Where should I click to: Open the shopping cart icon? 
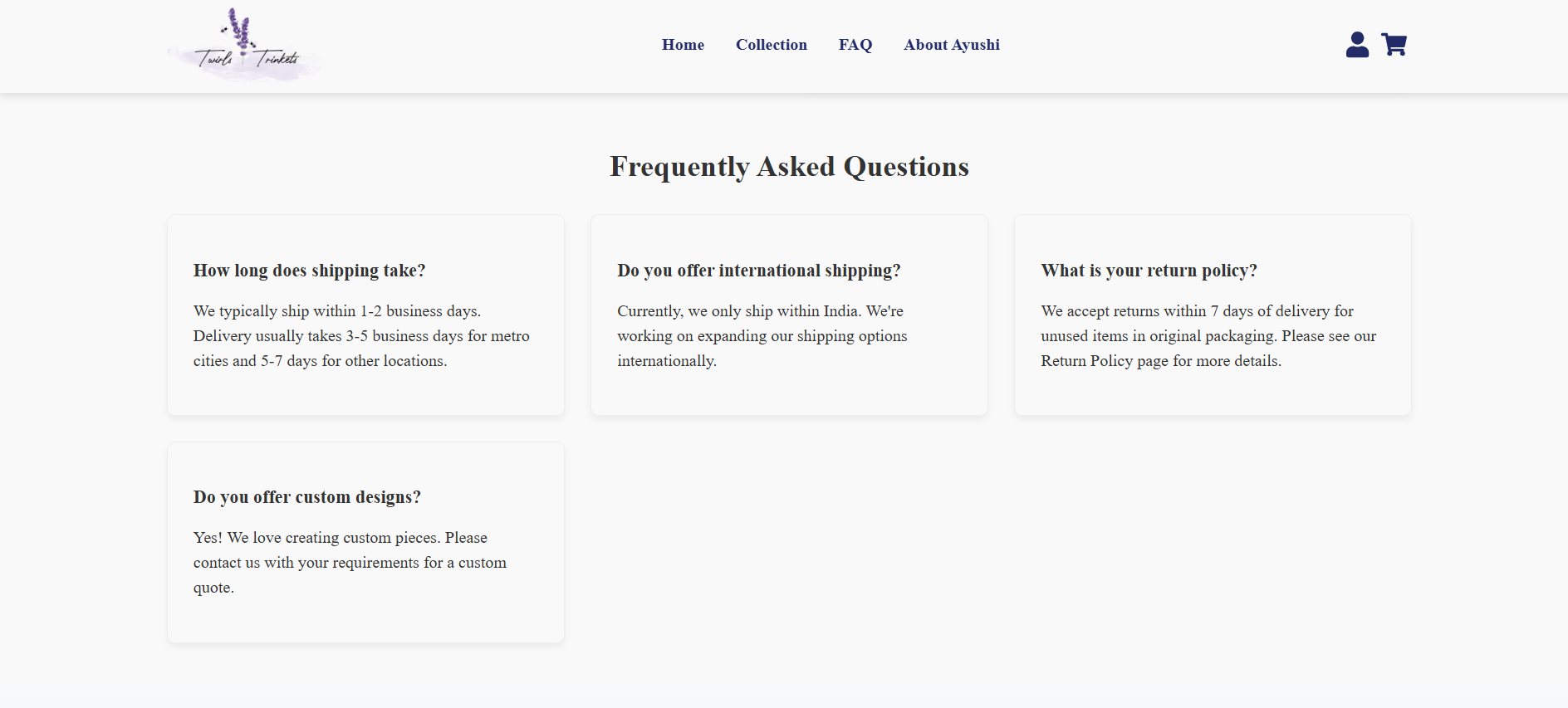[x=1394, y=45]
